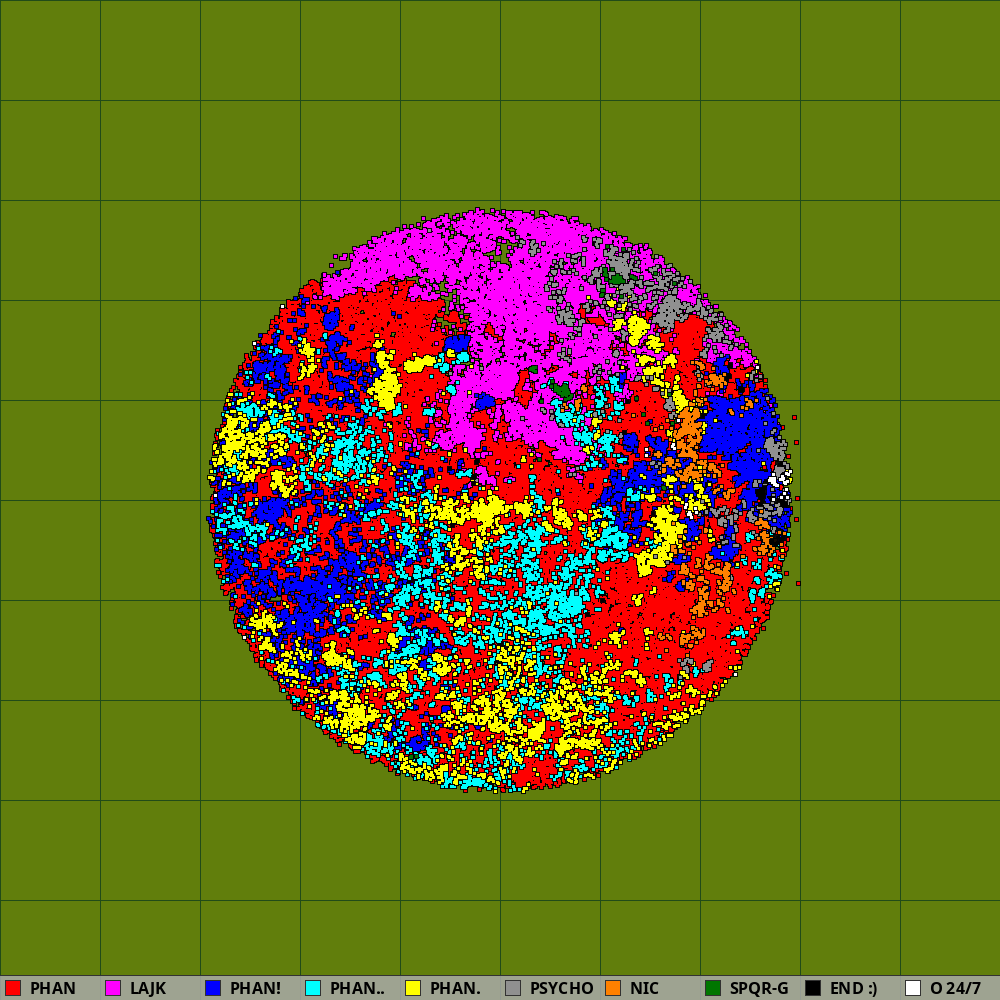1000x1000 pixels.
Task: Pick the gray PSYCHO legend swatch
Action: [513, 988]
